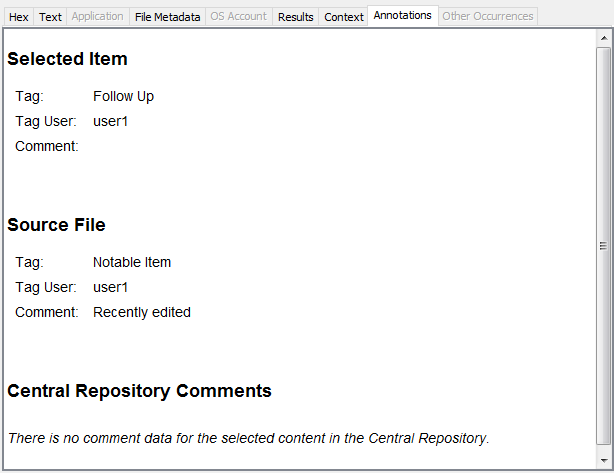Click user1 under the Source File section
The image size is (614, 473).
[x=111, y=287]
